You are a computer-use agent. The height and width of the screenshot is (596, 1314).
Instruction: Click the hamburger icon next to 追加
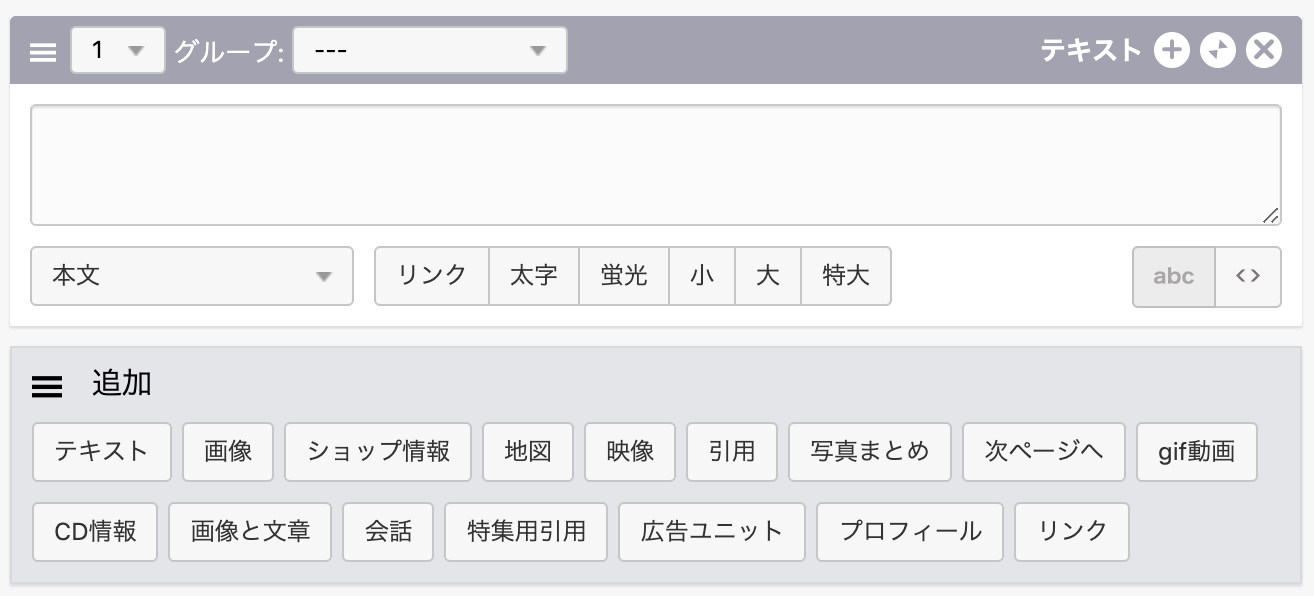[x=47, y=387]
